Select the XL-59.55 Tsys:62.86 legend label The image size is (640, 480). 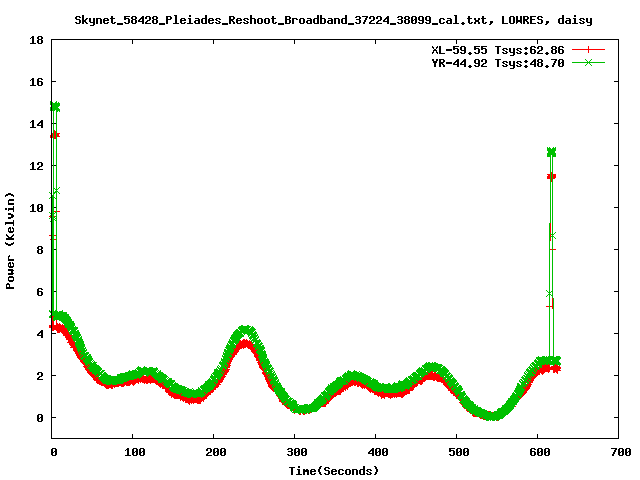(498, 50)
